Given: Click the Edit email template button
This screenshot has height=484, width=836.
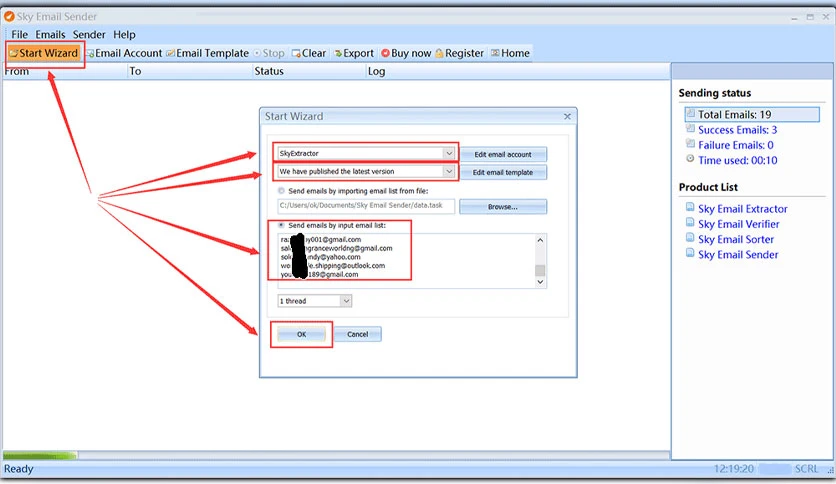Looking at the screenshot, I should pyautogui.click(x=503, y=173).
